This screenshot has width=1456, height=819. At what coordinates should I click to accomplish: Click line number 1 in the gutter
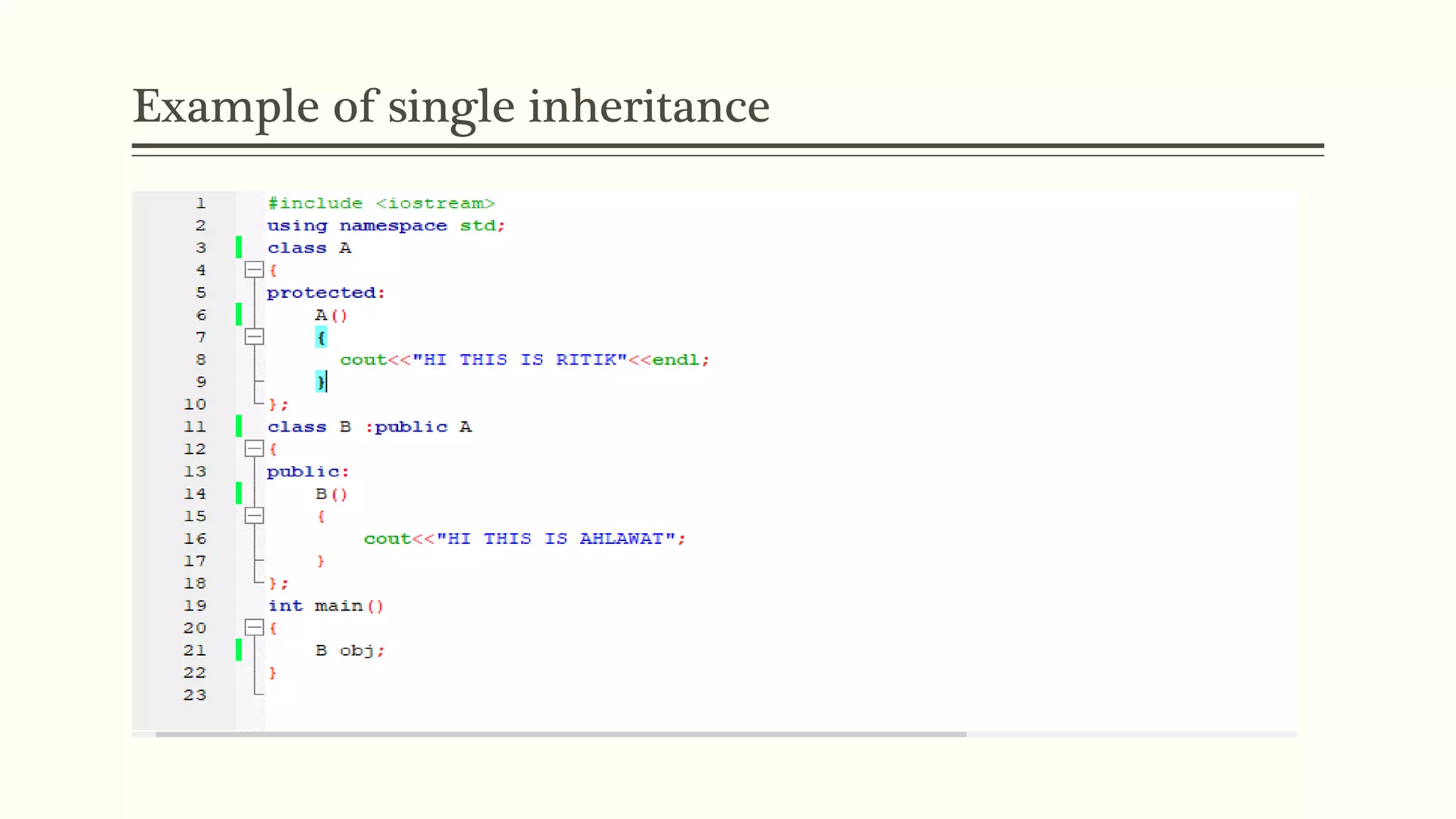click(x=200, y=203)
